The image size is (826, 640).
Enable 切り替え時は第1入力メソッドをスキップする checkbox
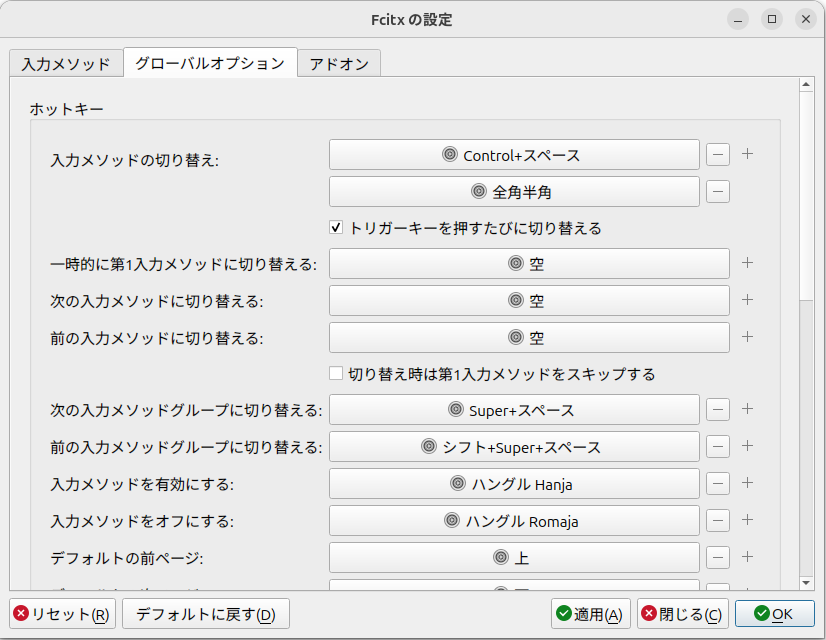click(x=337, y=374)
